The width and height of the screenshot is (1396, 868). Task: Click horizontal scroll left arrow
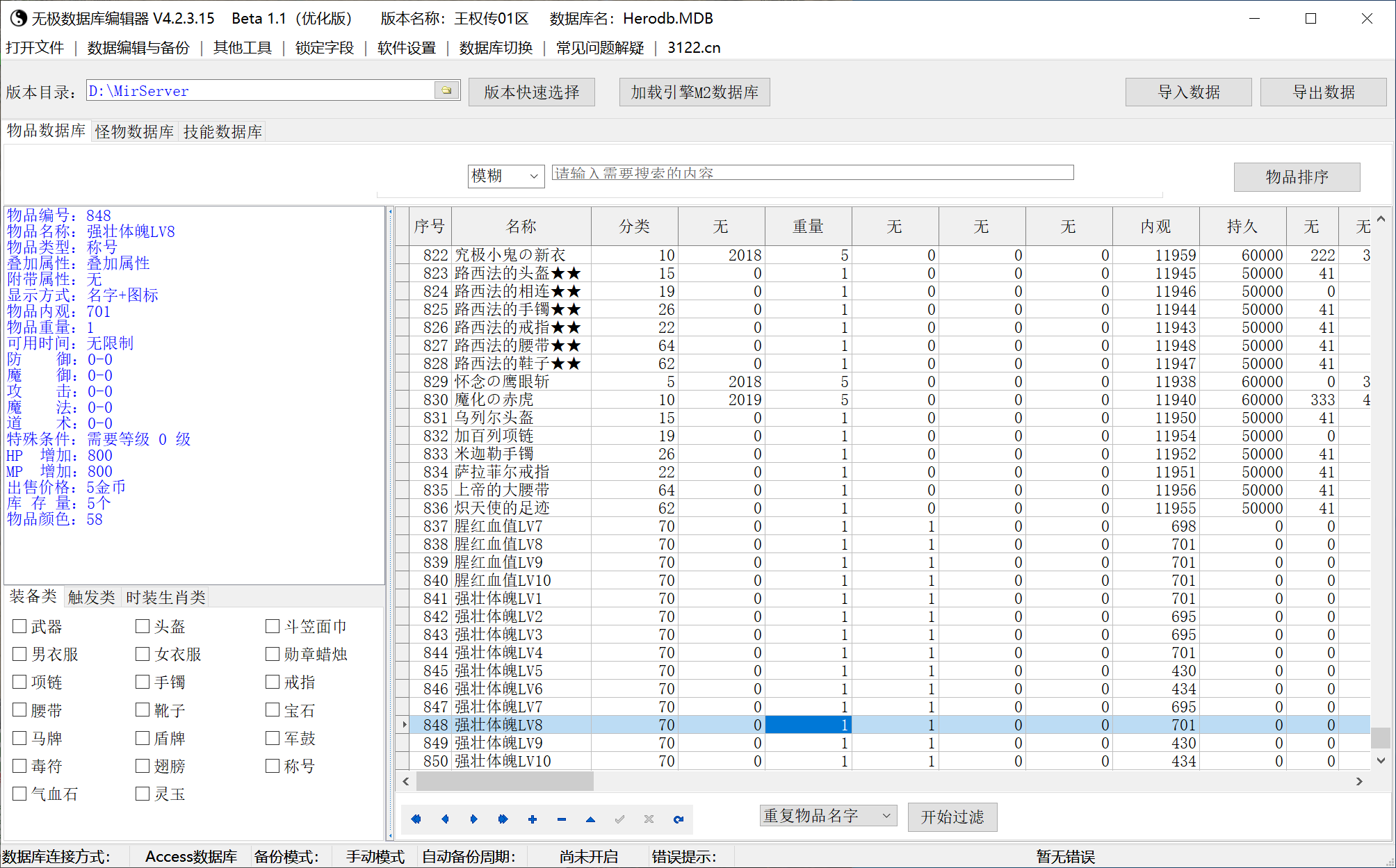point(406,781)
